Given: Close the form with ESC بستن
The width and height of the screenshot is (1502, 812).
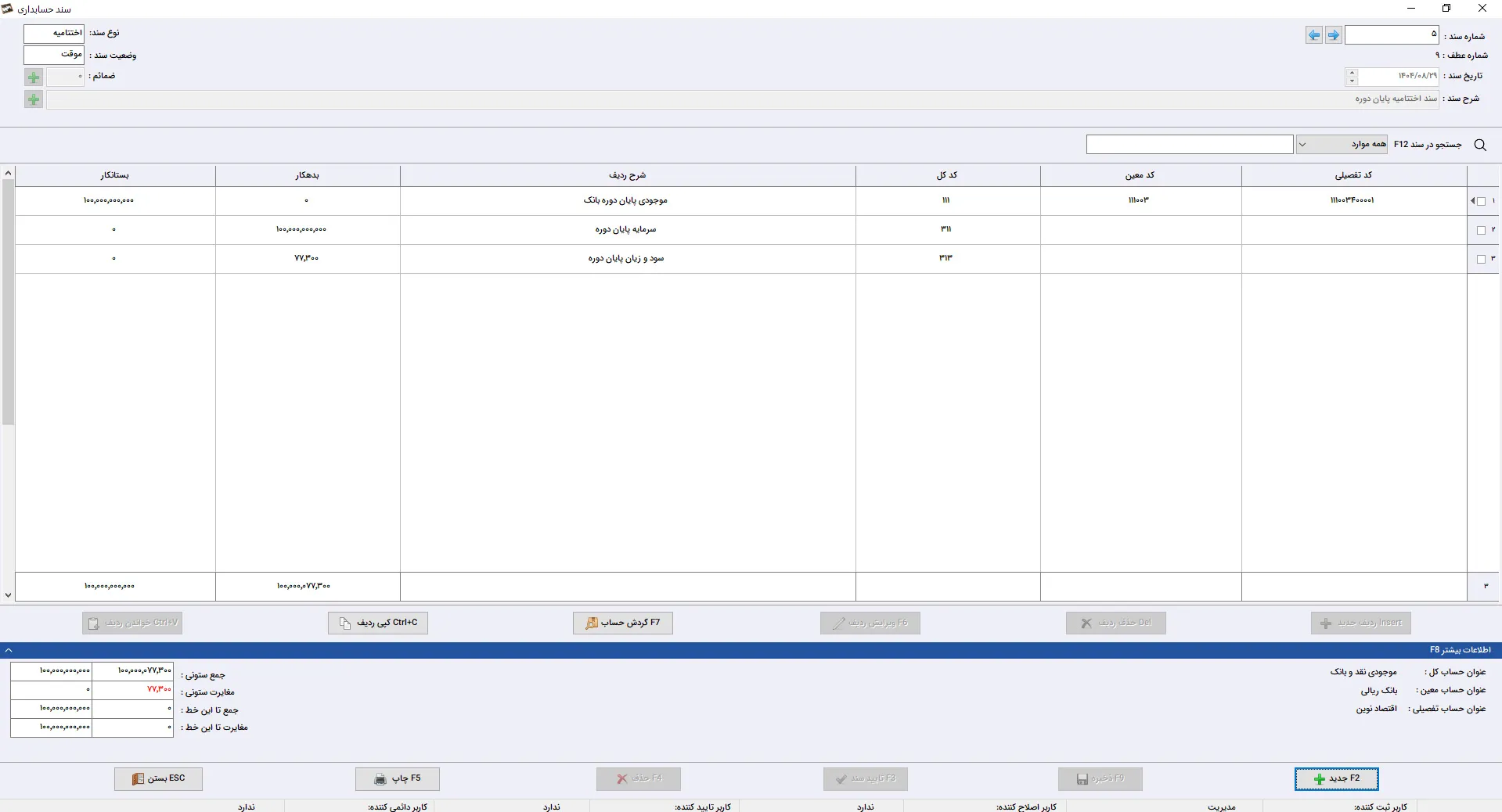Looking at the screenshot, I should pos(158,779).
